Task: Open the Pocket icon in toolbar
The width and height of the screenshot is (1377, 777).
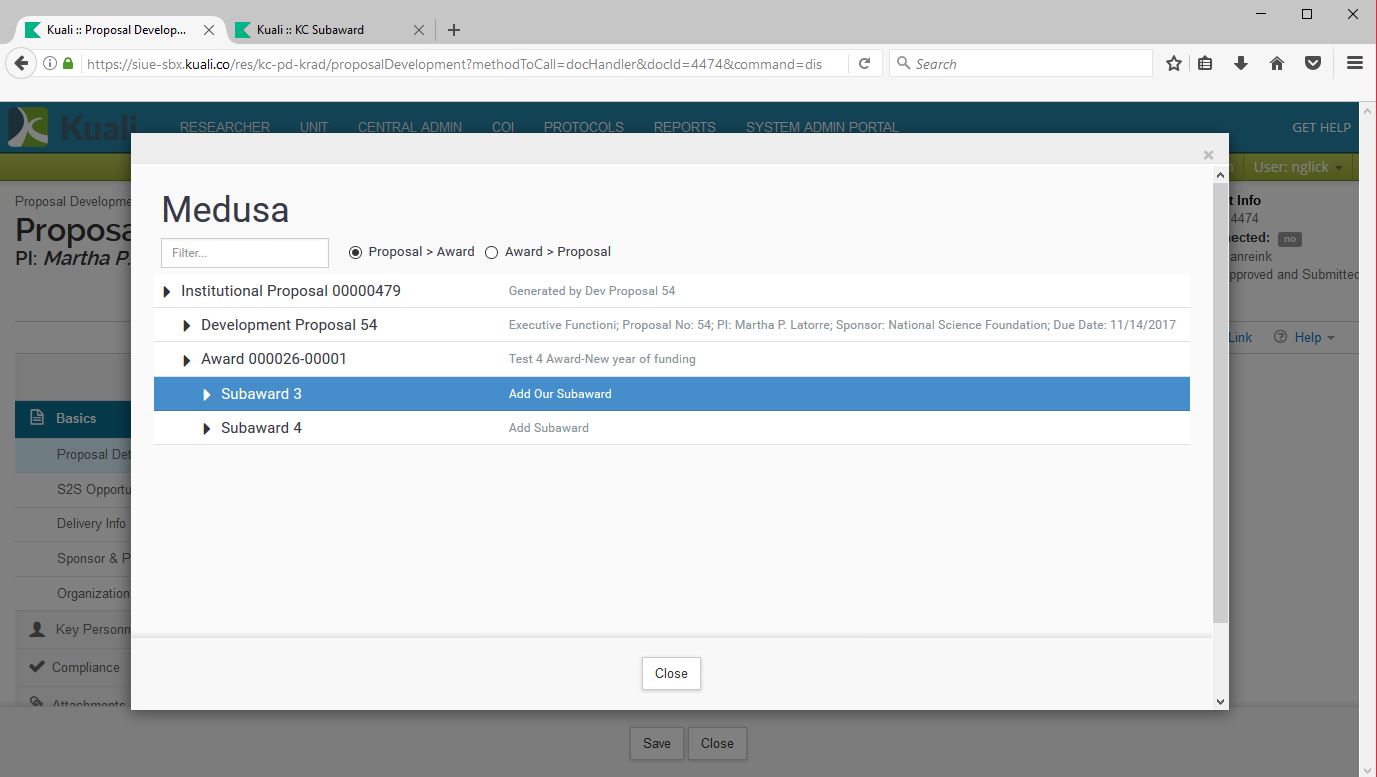Action: click(x=1313, y=64)
